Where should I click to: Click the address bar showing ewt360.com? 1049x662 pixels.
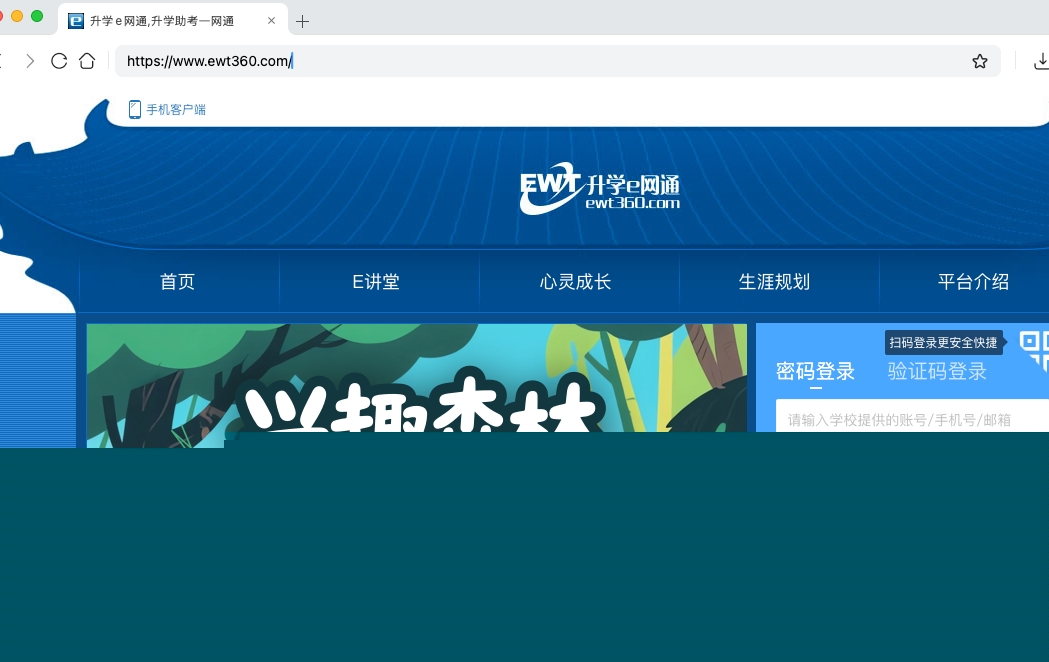pyautogui.click(x=540, y=61)
